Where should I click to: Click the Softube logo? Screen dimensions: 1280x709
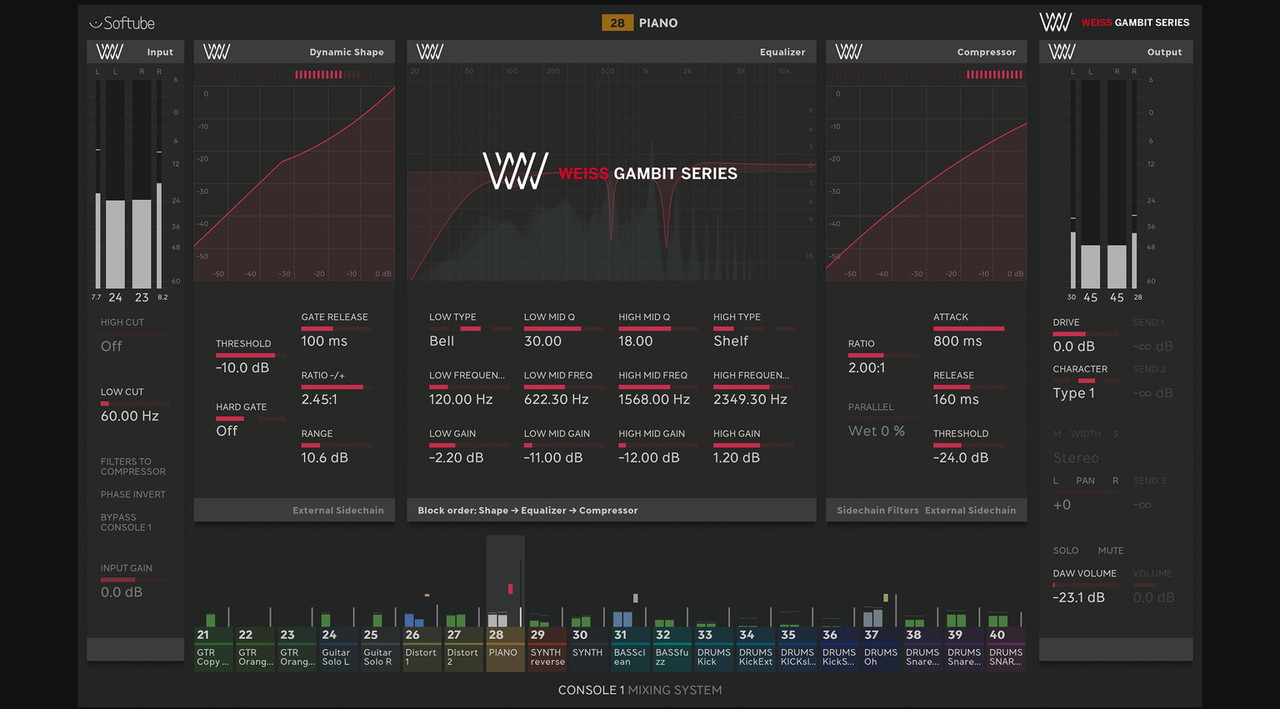pyautogui.click(x=122, y=23)
